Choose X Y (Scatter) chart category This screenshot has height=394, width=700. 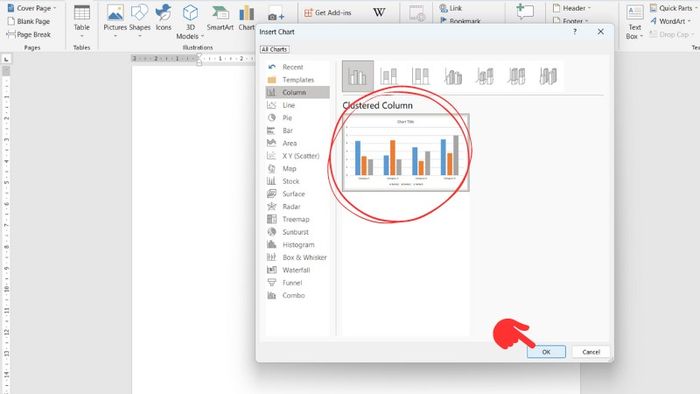pyautogui.click(x=297, y=156)
